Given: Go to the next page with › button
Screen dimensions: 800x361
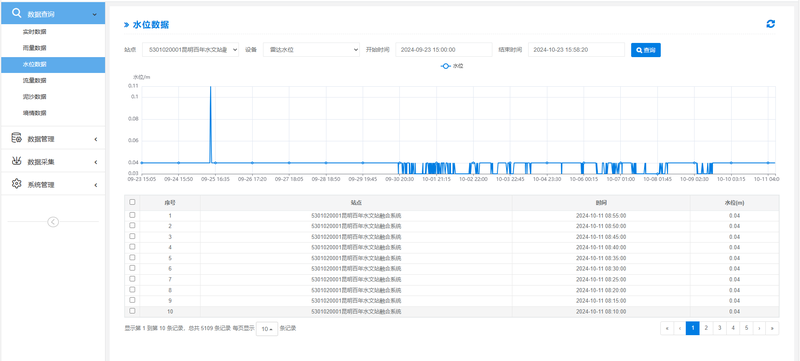Looking at the screenshot, I should (x=759, y=328).
